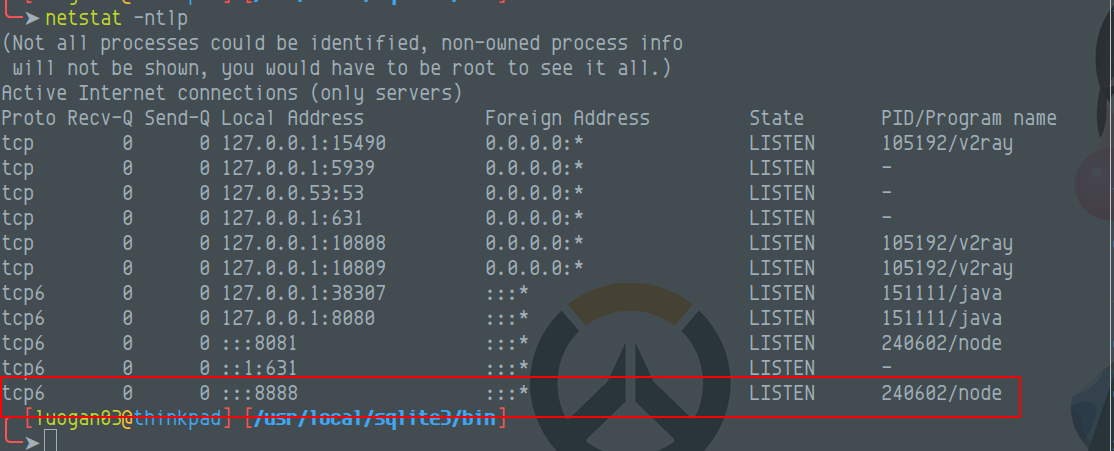1114x451 pixels.
Task: Select local address :::8081
Action: click(259, 344)
